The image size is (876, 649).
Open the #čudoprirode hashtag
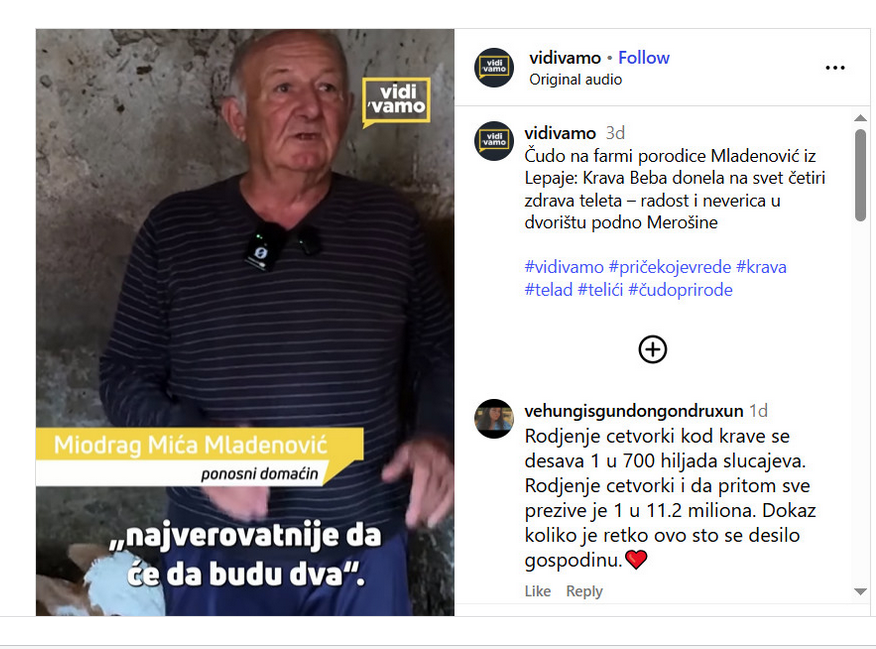click(680, 290)
